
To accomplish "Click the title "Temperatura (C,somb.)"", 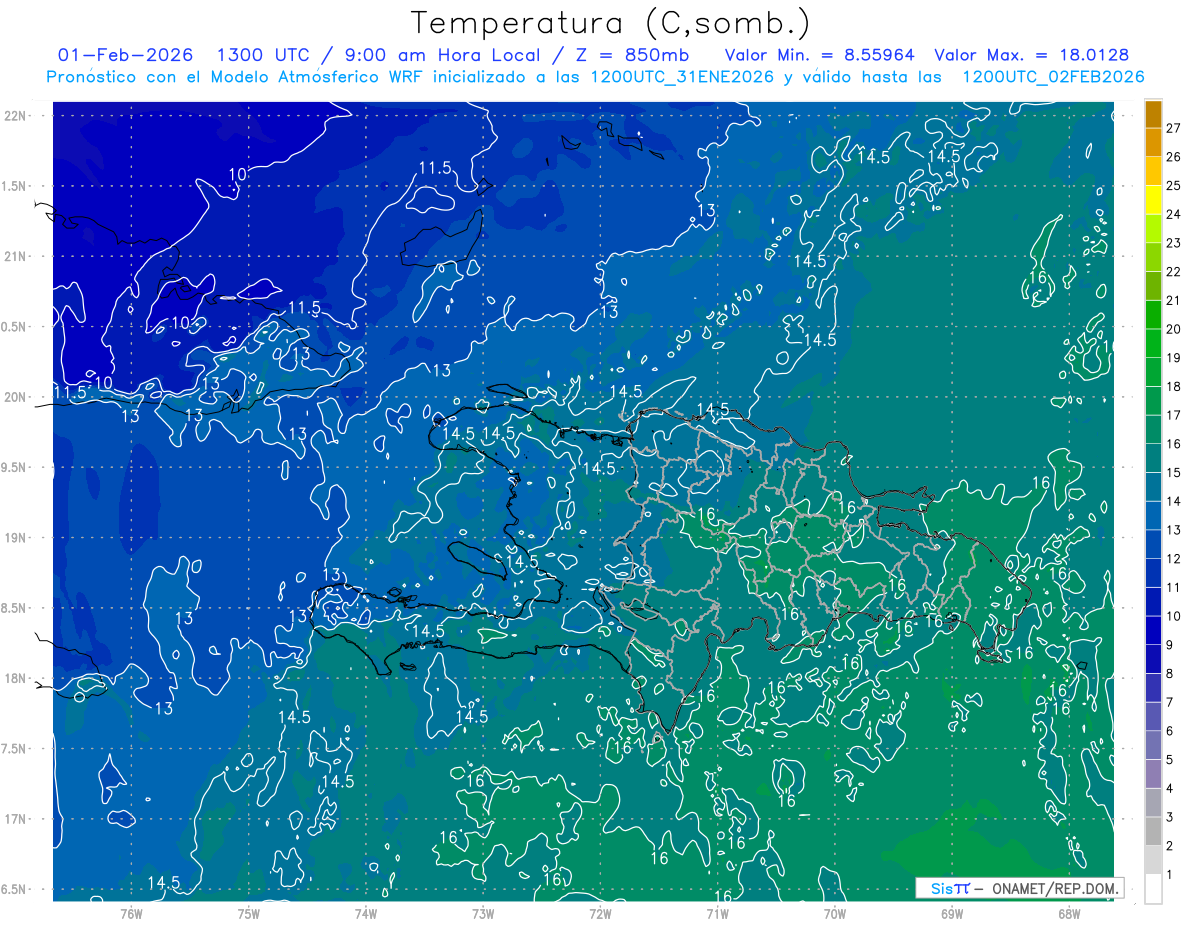I will coord(611,24).
